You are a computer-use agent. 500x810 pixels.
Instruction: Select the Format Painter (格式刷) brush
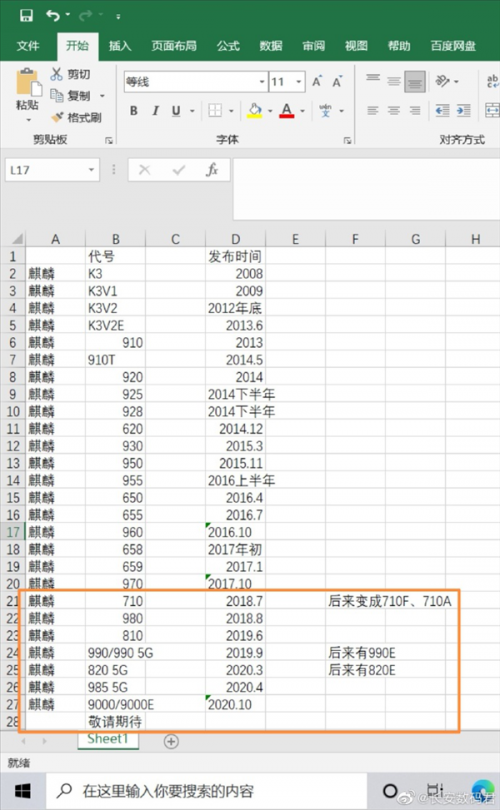(57, 117)
